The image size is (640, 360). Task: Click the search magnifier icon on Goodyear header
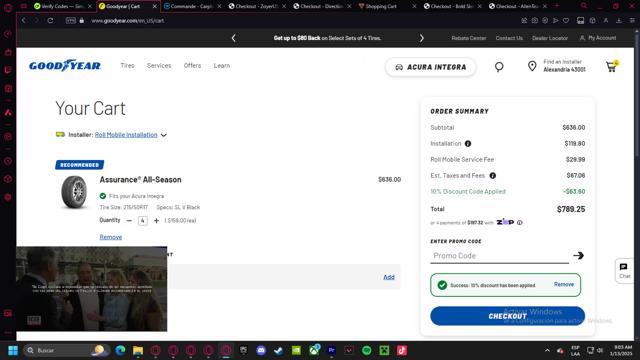pyautogui.click(x=499, y=67)
